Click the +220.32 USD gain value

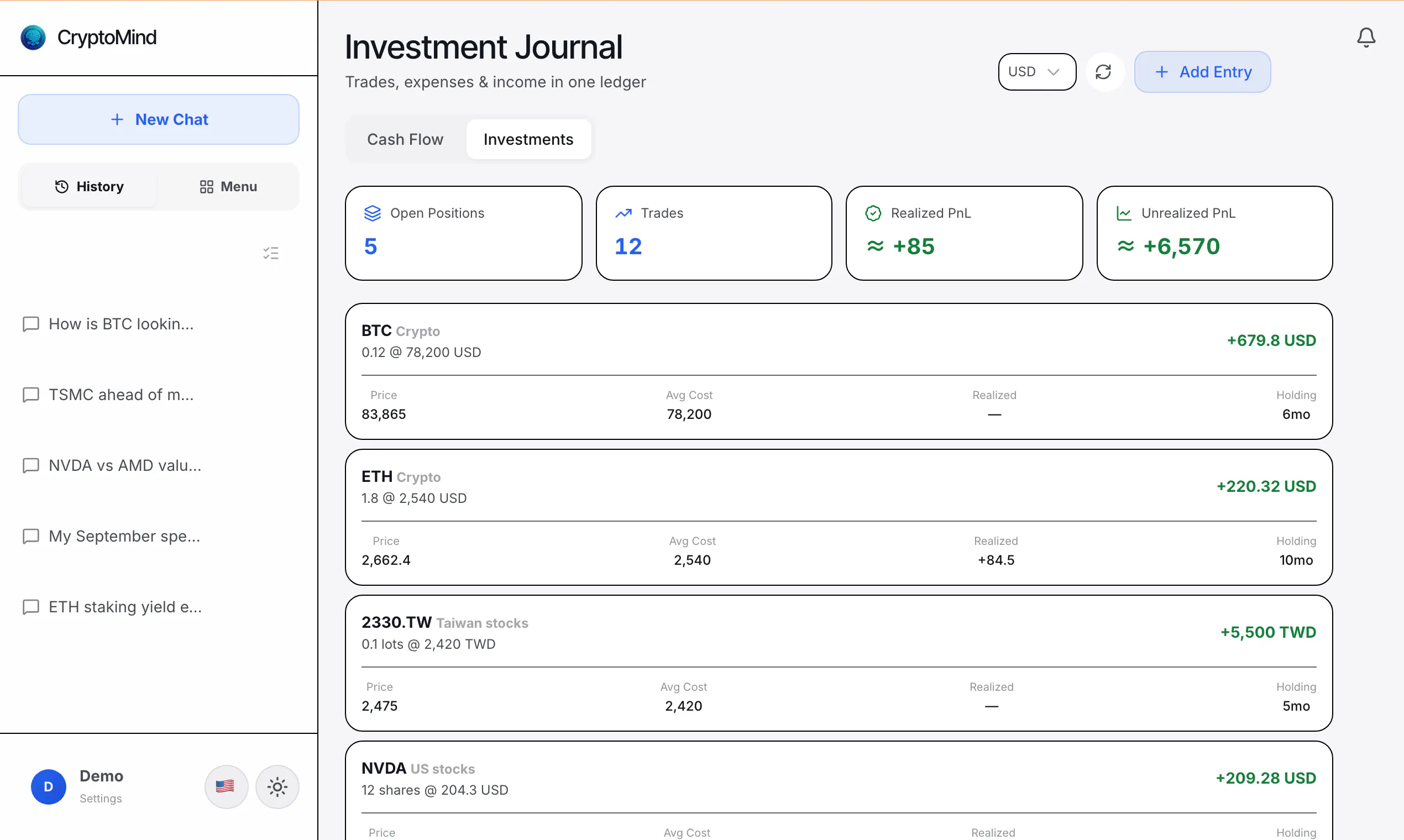(1266, 487)
